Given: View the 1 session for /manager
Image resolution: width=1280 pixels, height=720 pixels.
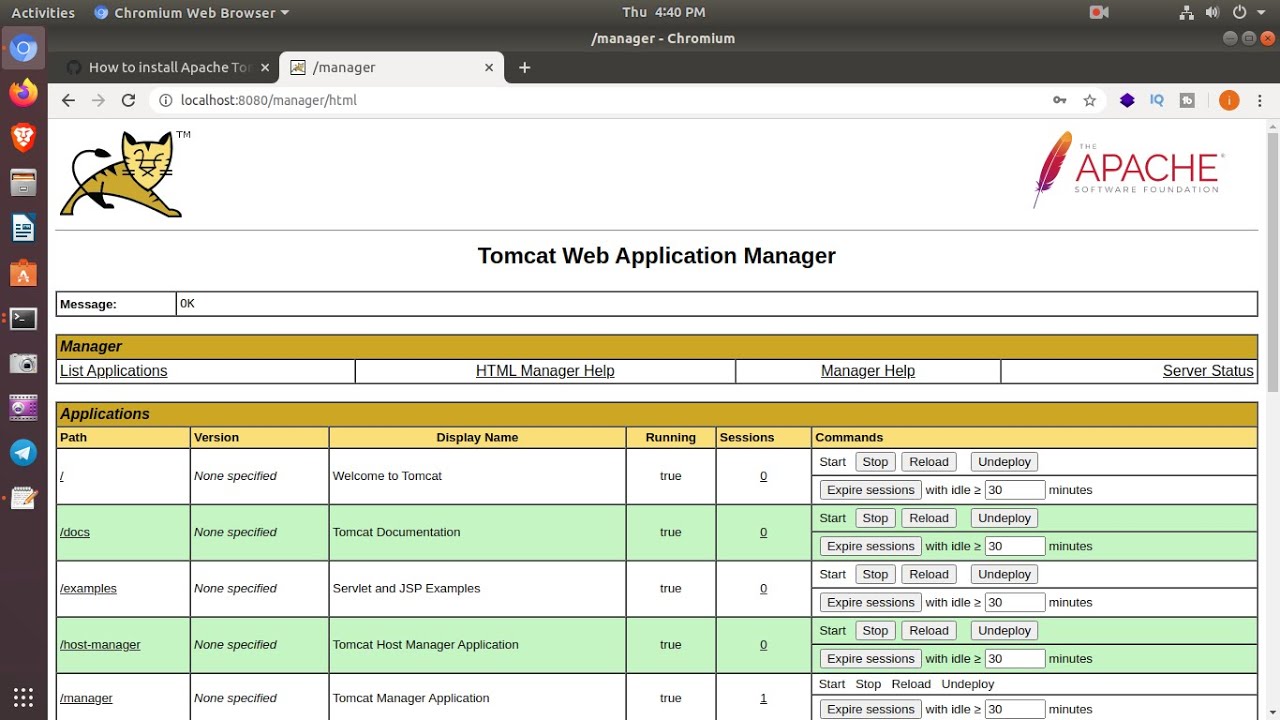Looking at the screenshot, I should pyautogui.click(x=763, y=698).
